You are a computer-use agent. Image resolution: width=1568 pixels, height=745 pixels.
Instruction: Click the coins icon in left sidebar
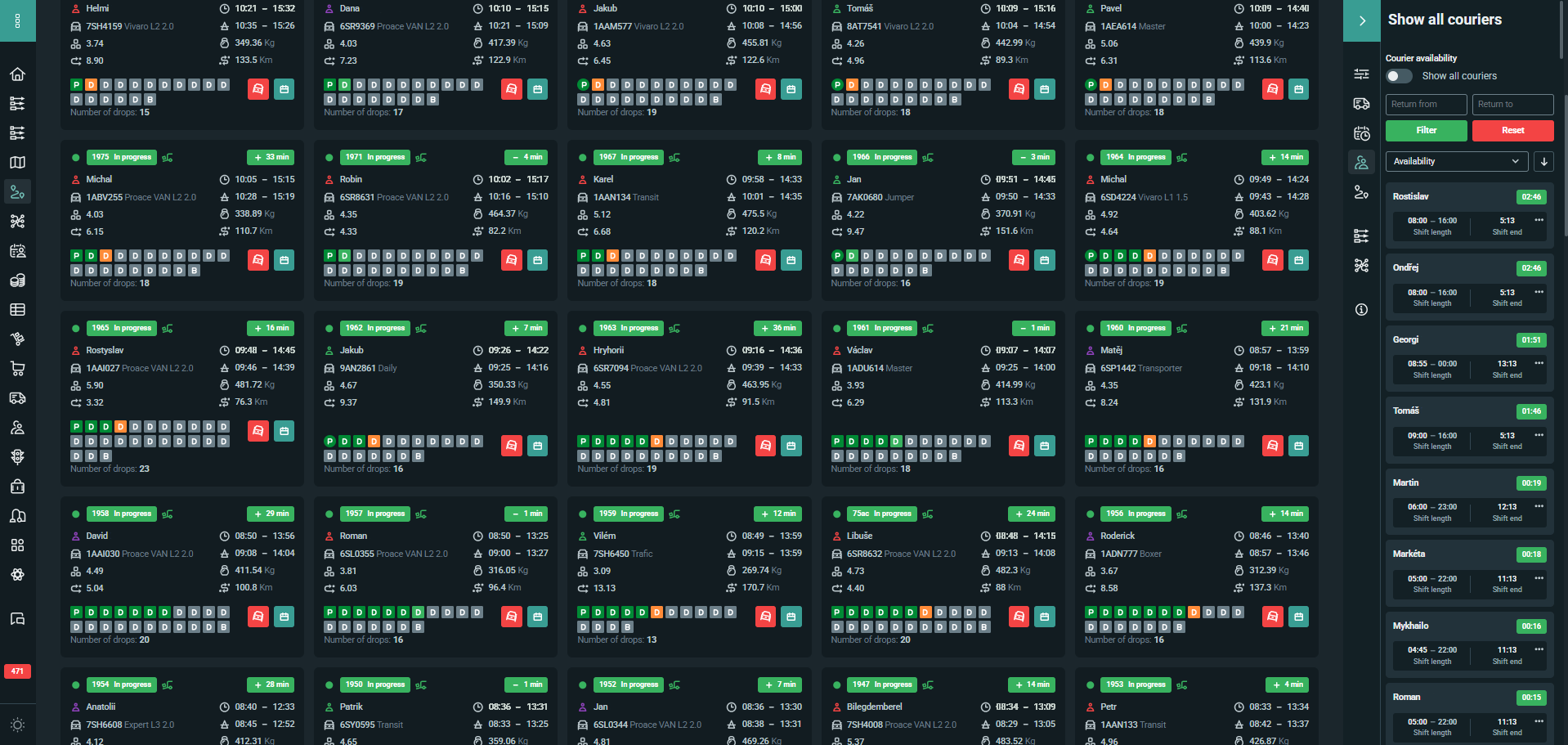(x=17, y=280)
